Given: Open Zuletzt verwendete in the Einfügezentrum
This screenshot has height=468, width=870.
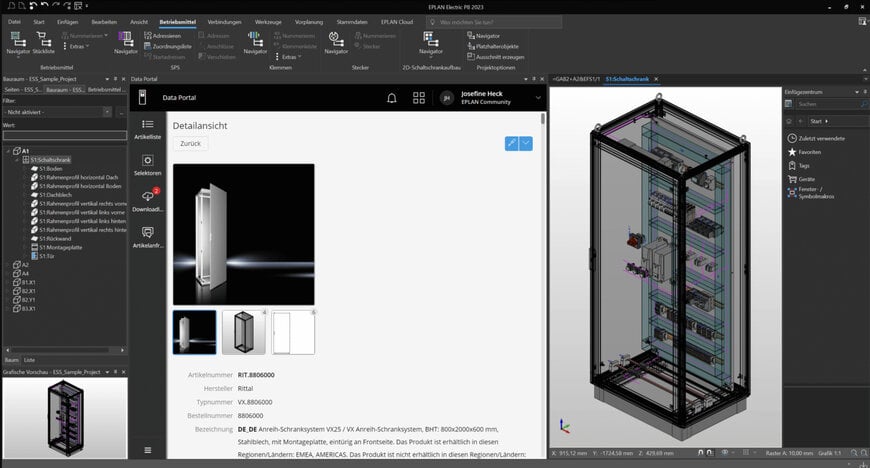Looking at the screenshot, I should 816,138.
